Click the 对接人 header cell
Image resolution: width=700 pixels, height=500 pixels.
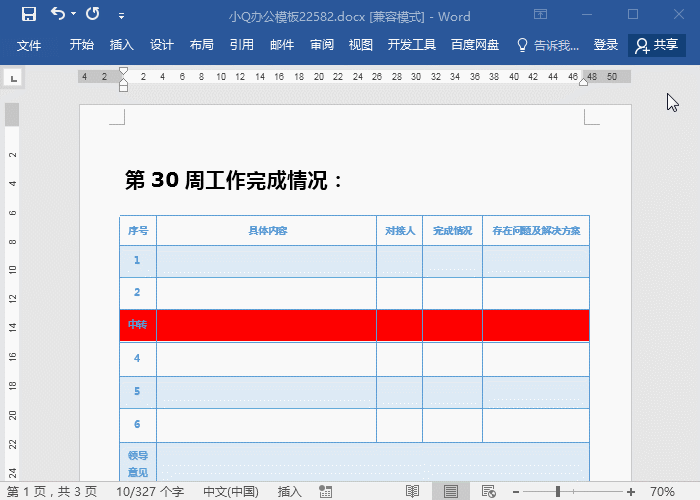(400, 231)
